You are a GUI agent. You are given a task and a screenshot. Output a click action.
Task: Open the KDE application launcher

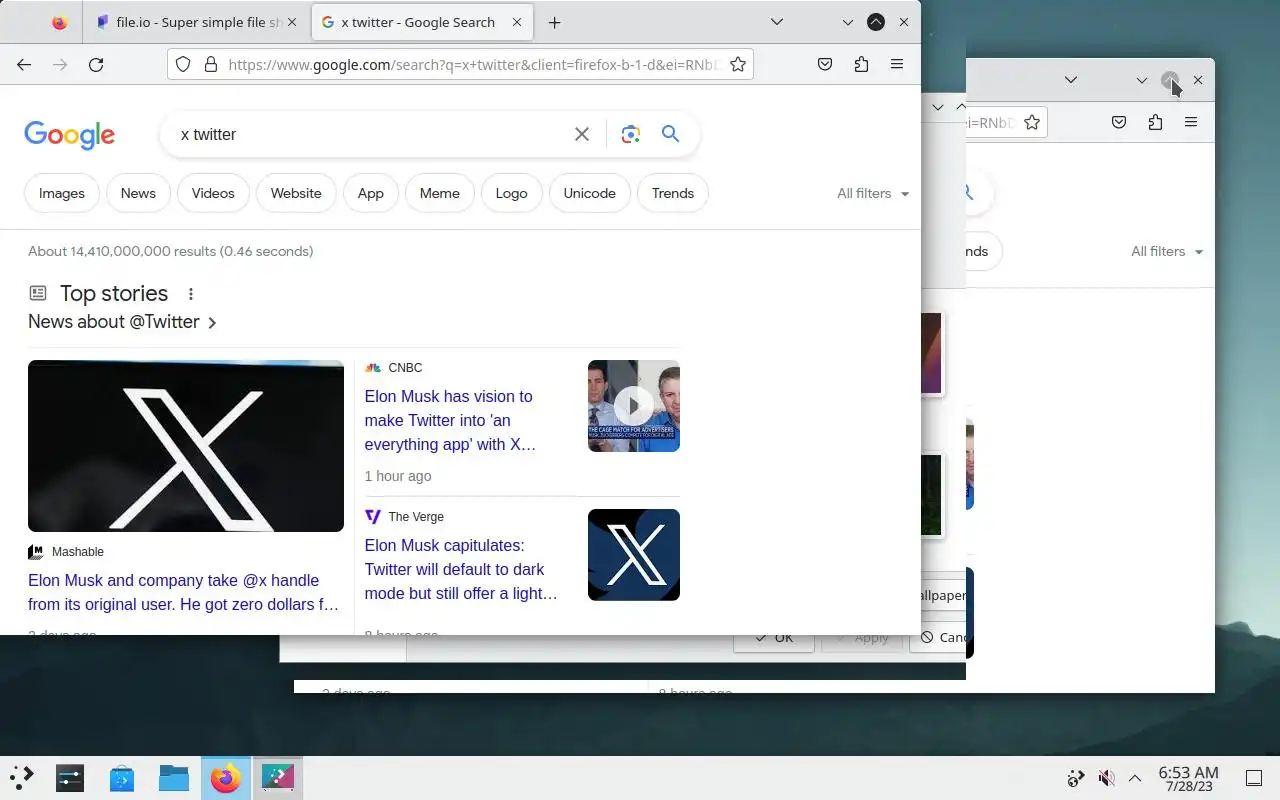tap(22, 777)
